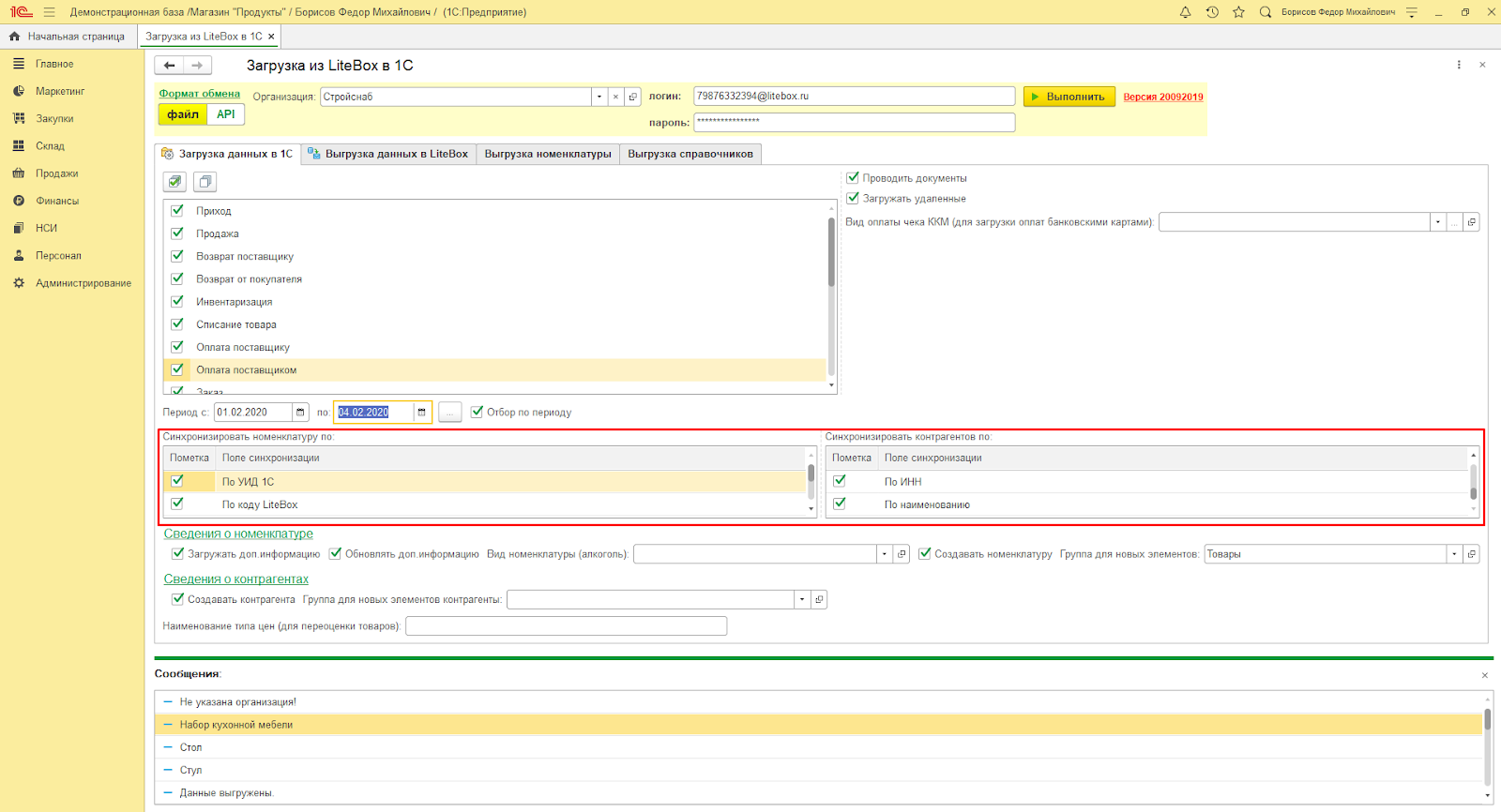Viewport: 1501px width, 812px height.
Task: Toggle Создавать номенклатуру checkbox
Action: [x=925, y=553]
